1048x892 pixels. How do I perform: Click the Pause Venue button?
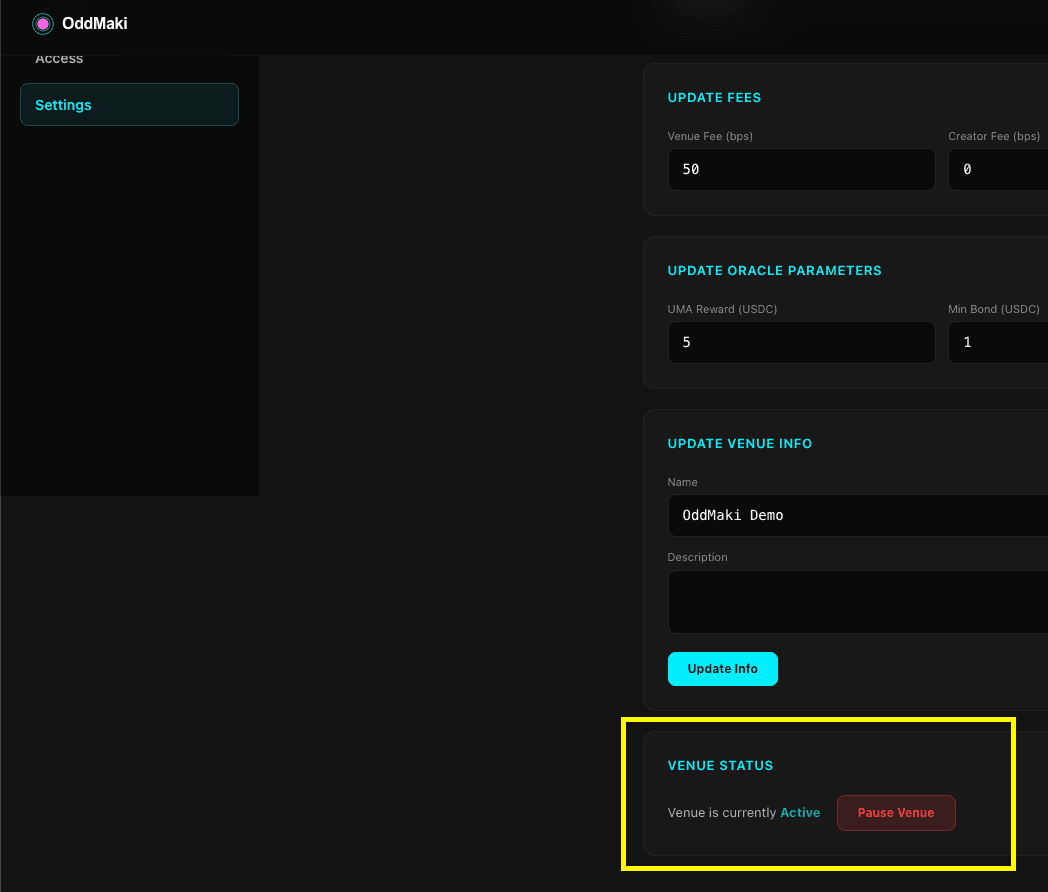click(896, 813)
